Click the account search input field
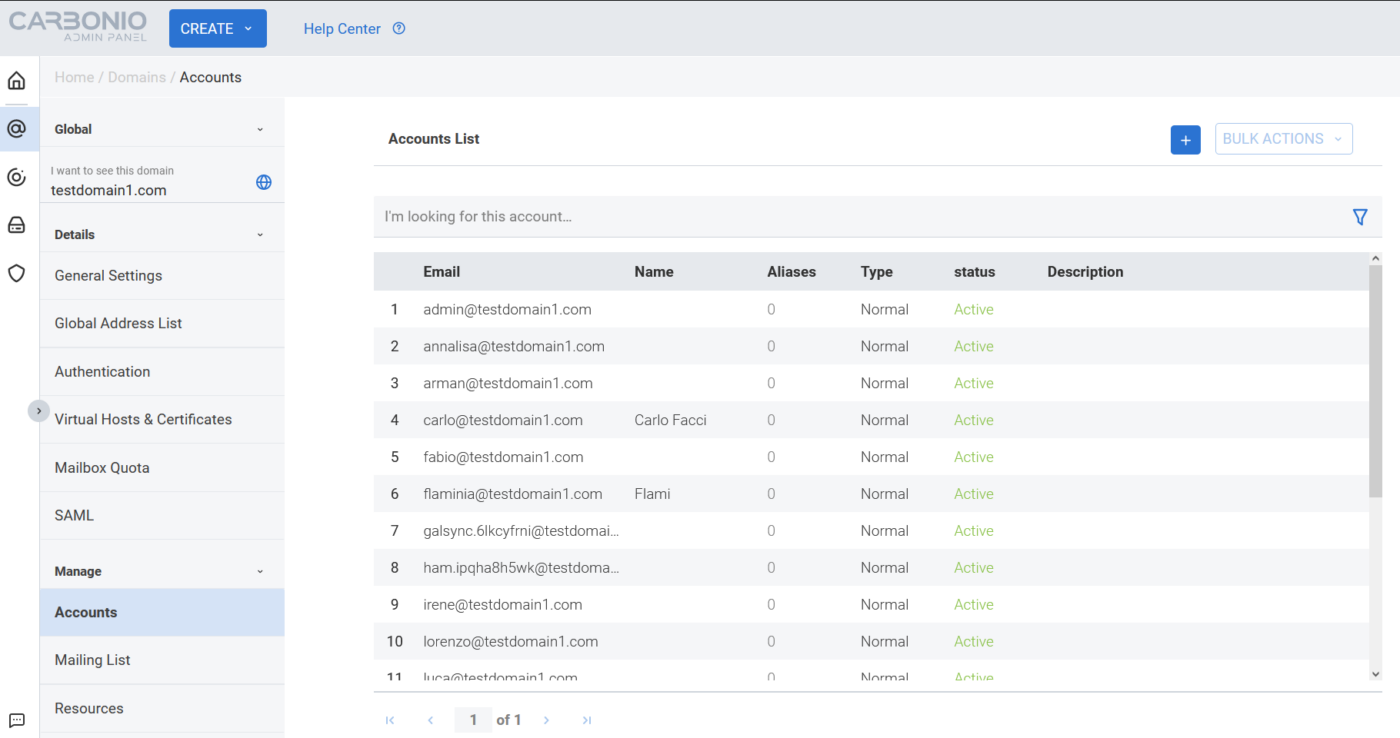The width and height of the screenshot is (1400, 738). (600, 216)
